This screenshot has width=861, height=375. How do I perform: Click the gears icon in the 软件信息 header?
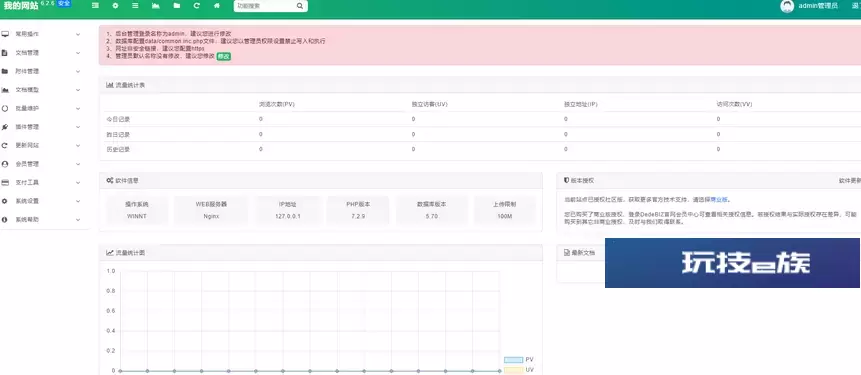[110, 180]
